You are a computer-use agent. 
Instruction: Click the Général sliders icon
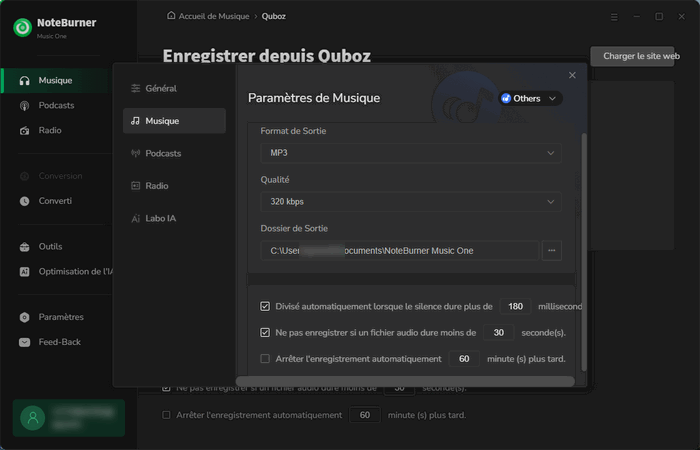tap(136, 88)
